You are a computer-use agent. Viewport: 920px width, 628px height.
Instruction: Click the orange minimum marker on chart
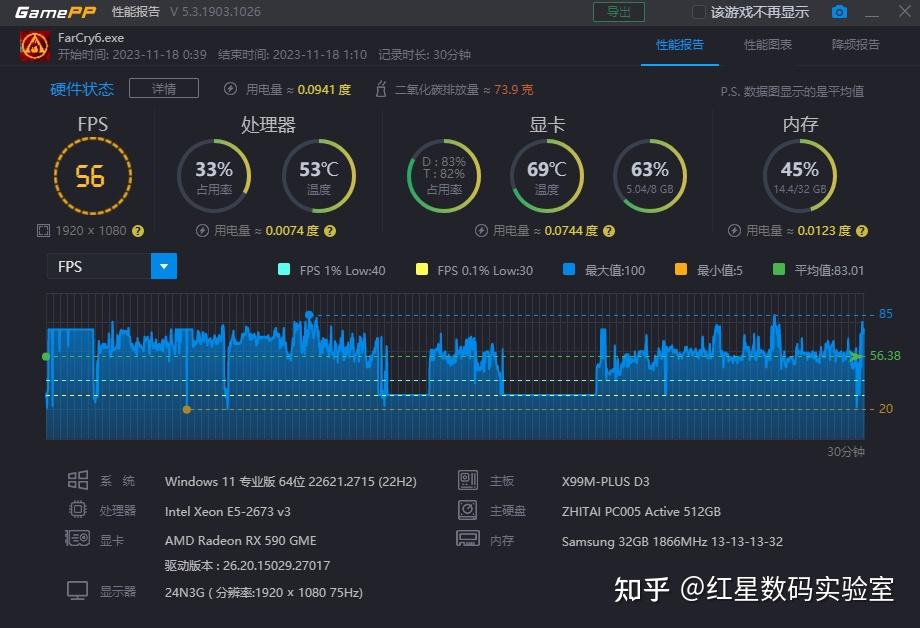tap(187, 410)
